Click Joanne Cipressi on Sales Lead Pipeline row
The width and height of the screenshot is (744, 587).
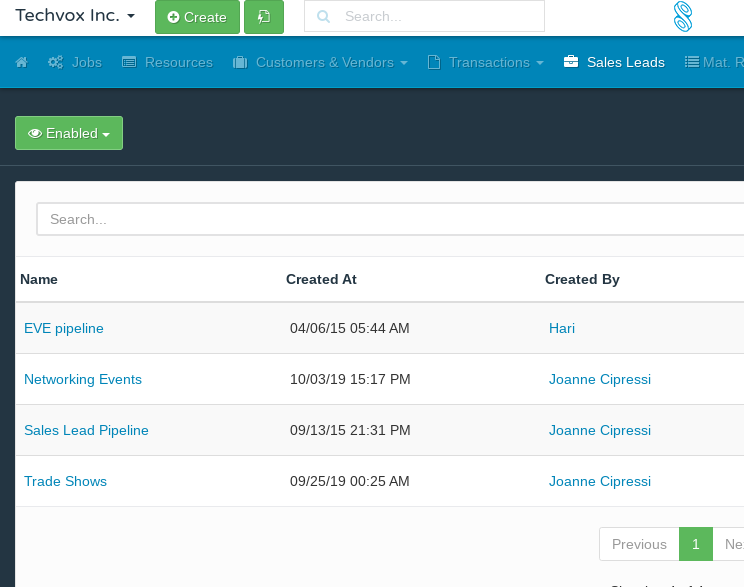599,430
